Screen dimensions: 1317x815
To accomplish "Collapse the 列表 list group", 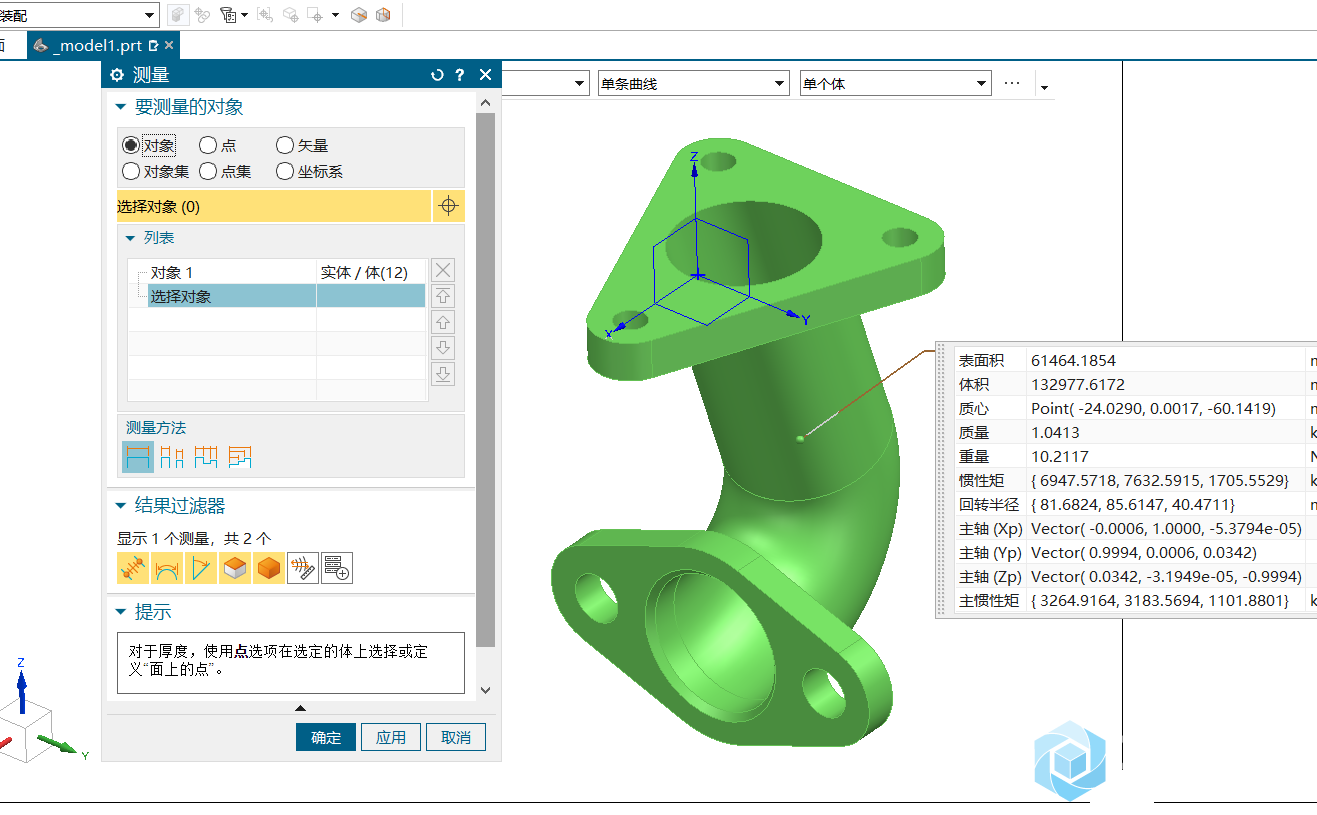I will (130, 238).
